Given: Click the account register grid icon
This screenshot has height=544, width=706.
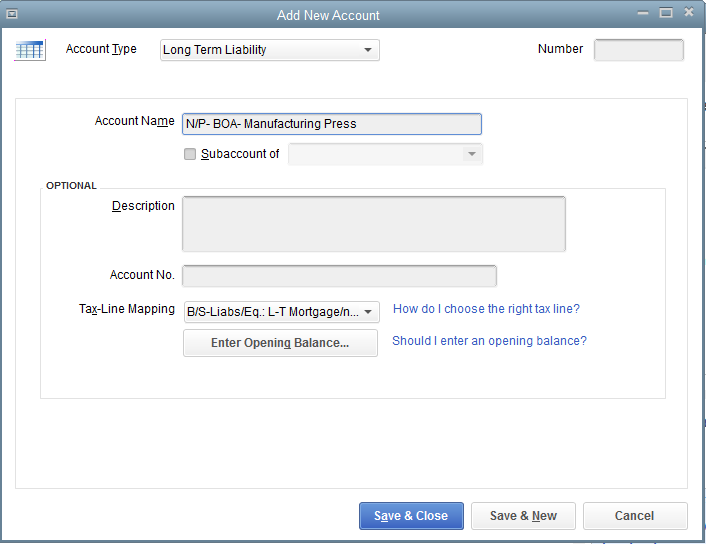Looking at the screenshot, I should click(x=30, y=50).
